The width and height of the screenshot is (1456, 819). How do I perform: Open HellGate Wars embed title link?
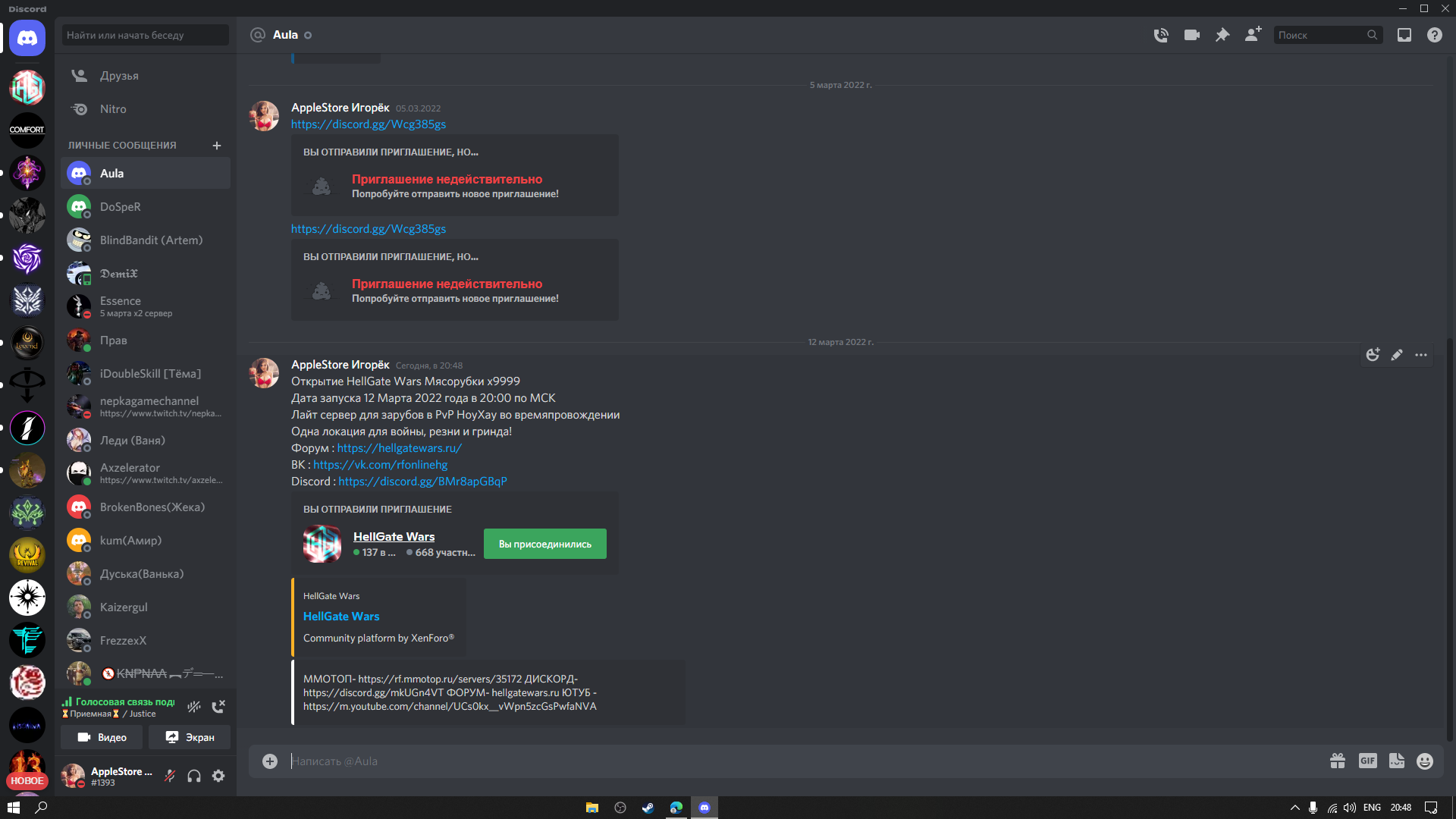pos(341,617)
